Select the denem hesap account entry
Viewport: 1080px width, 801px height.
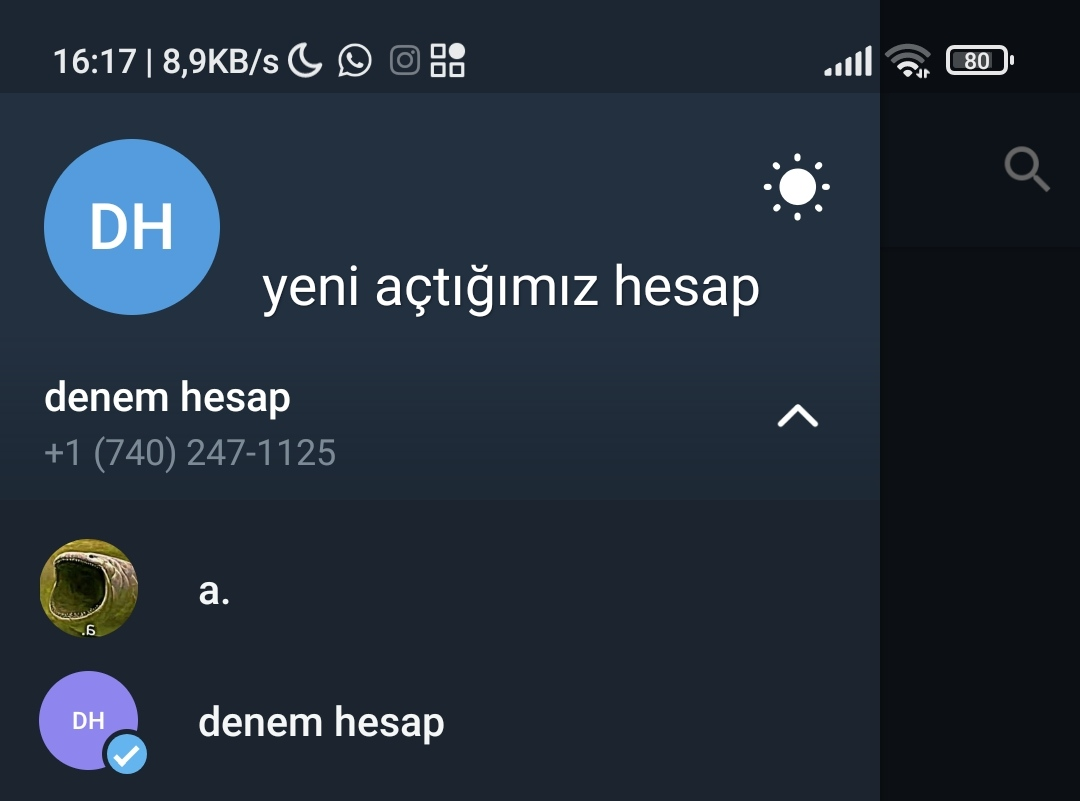point(439,721)
